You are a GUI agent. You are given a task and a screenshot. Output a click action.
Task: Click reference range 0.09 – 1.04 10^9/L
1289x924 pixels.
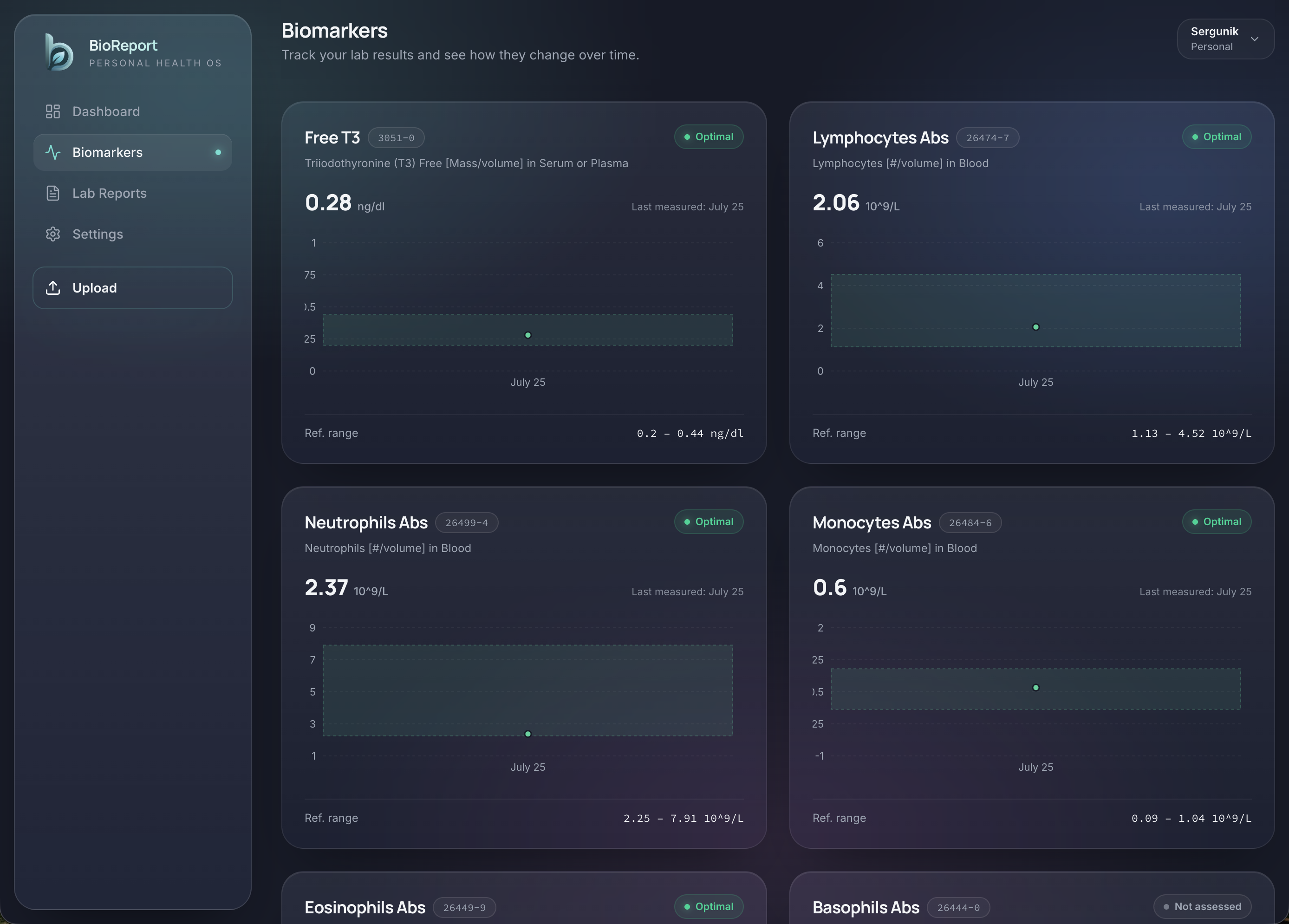(x=1191, y=818)
